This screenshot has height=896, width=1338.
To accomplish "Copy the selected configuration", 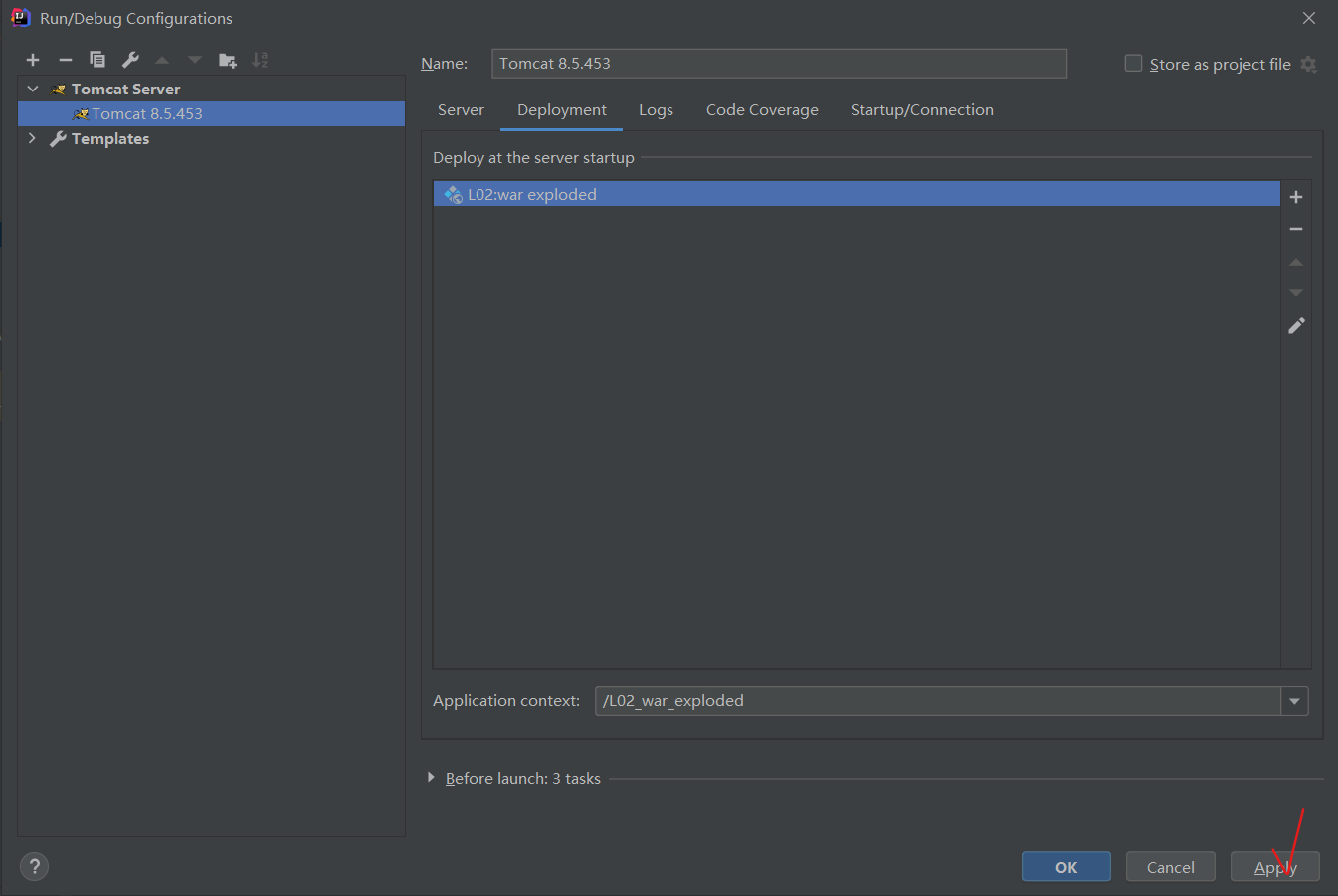I will 97,60.
